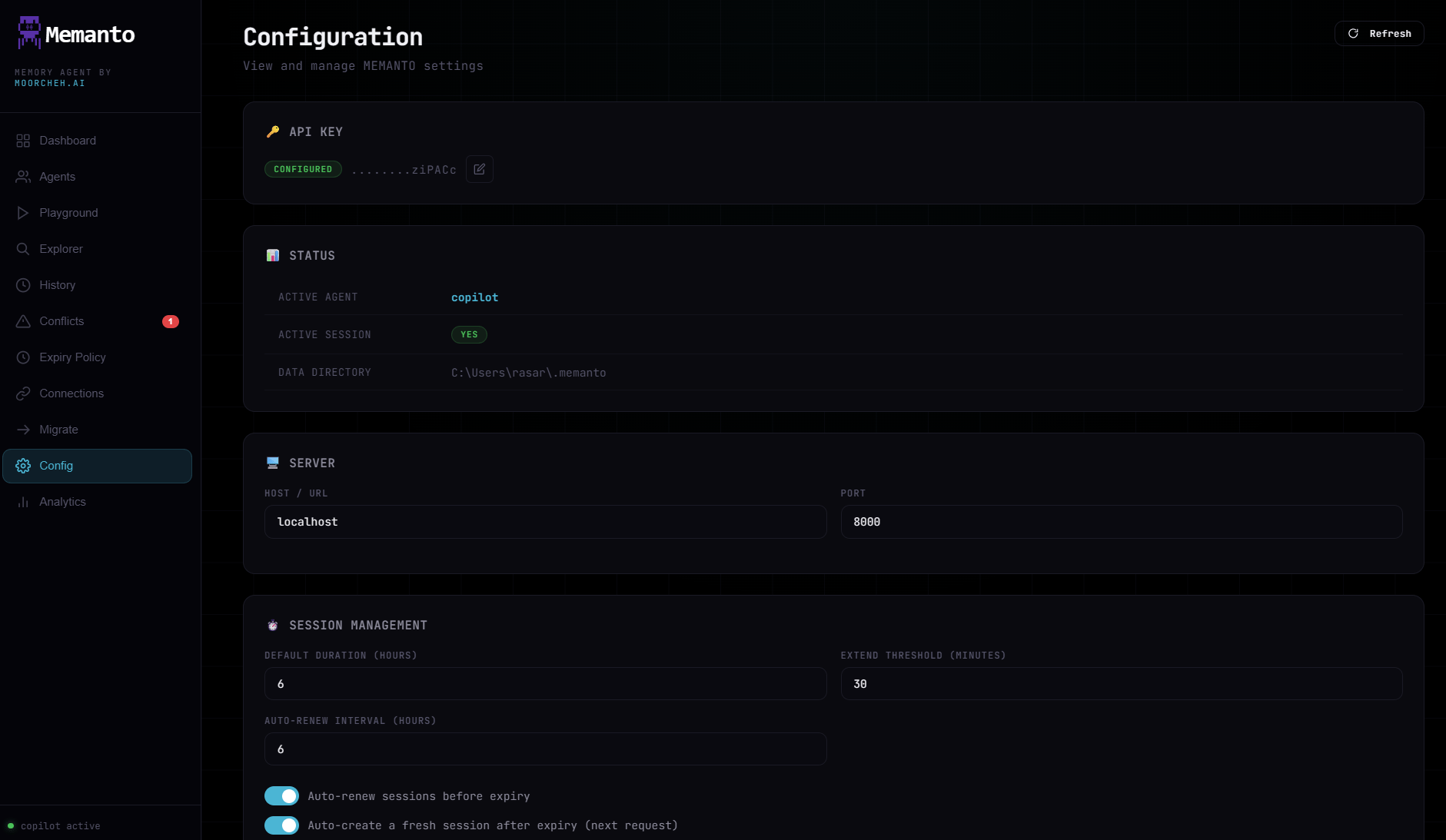The height and width of the screenshot is (840, 1446).
Task: Click the Migrate arrow icon
Action: tap(23, 430)
